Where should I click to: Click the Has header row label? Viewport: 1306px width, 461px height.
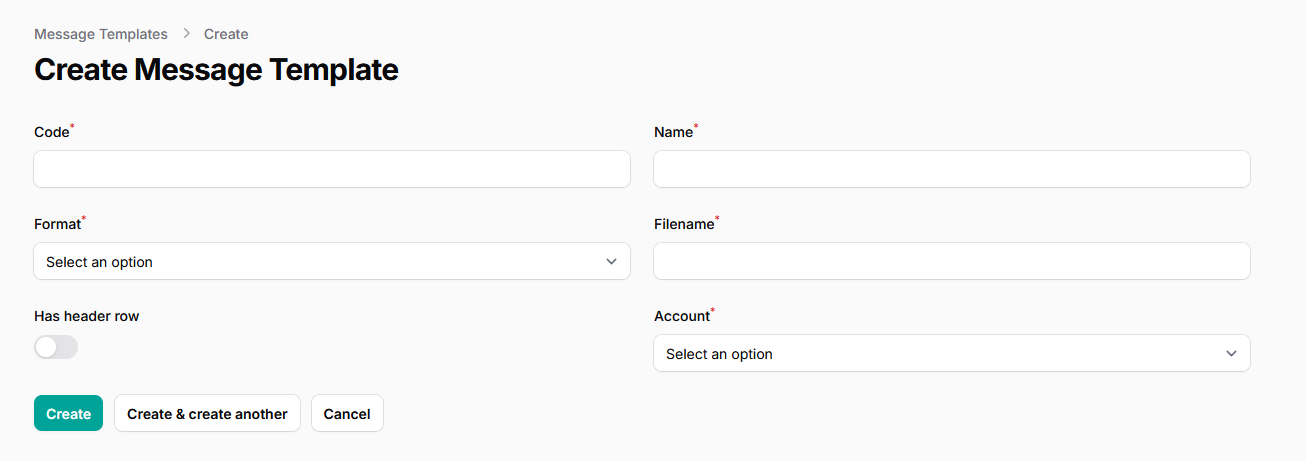[87, 316]
